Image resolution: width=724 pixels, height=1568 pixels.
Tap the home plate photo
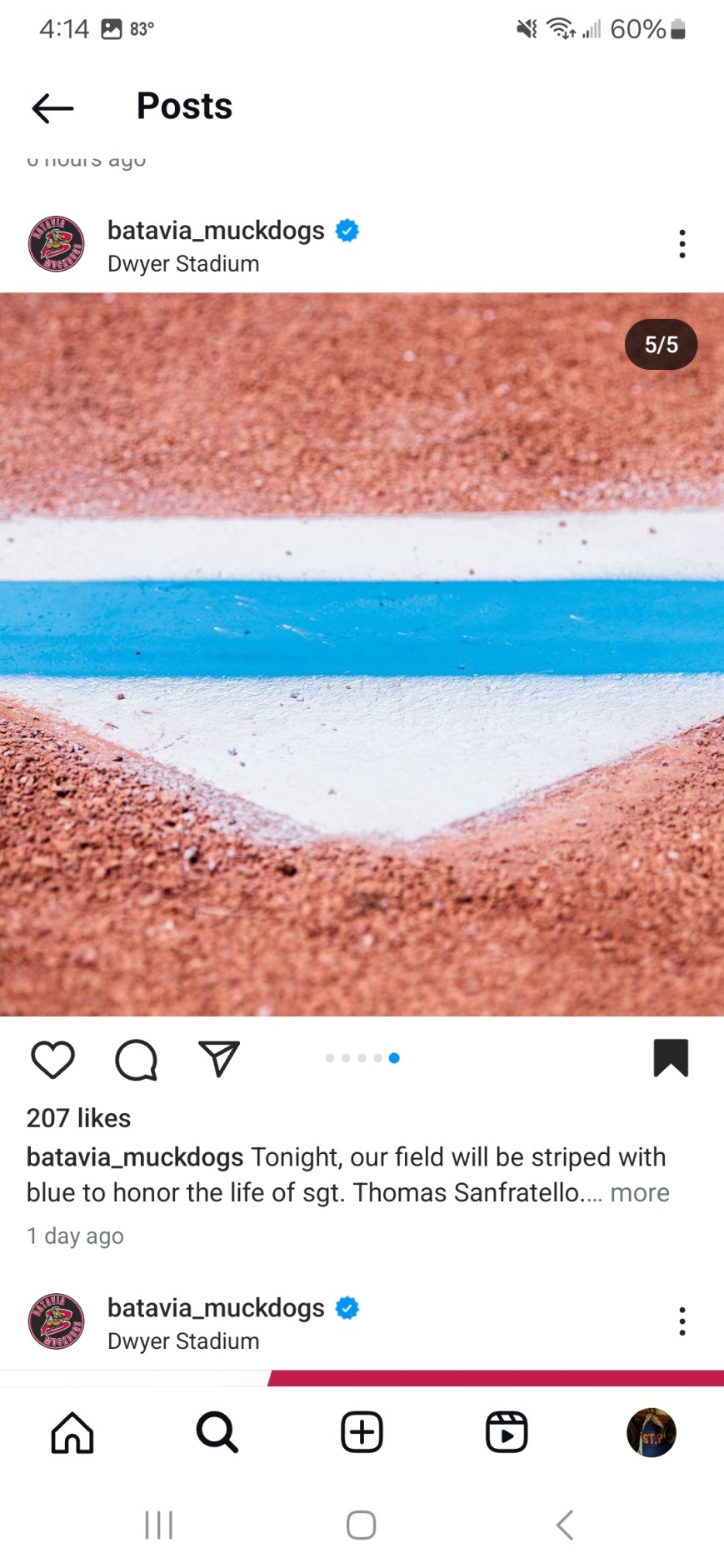click(x=362, y=654)
